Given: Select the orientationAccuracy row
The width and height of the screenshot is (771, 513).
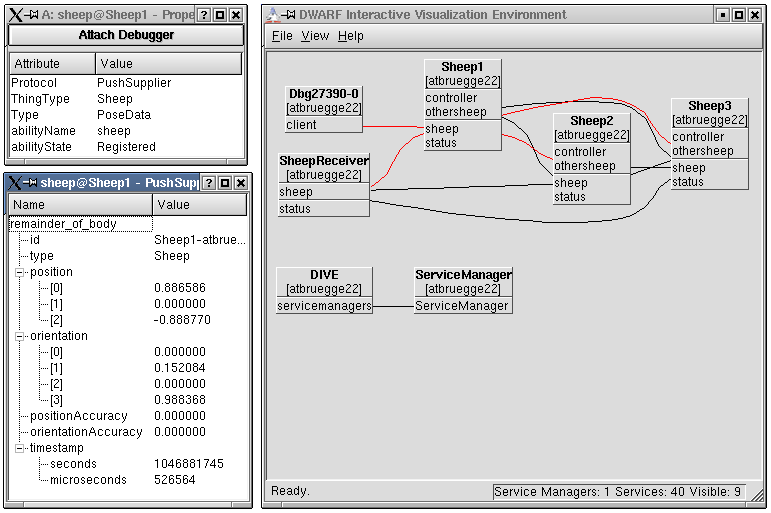Looking at the screenshot, I should pyautogui.click(x=128, y=432).
